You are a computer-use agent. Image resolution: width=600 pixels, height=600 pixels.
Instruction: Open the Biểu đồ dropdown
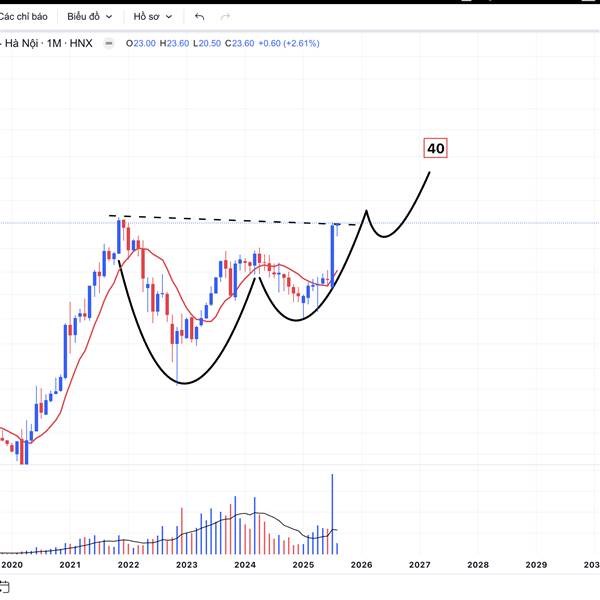[x=90, y=16]
